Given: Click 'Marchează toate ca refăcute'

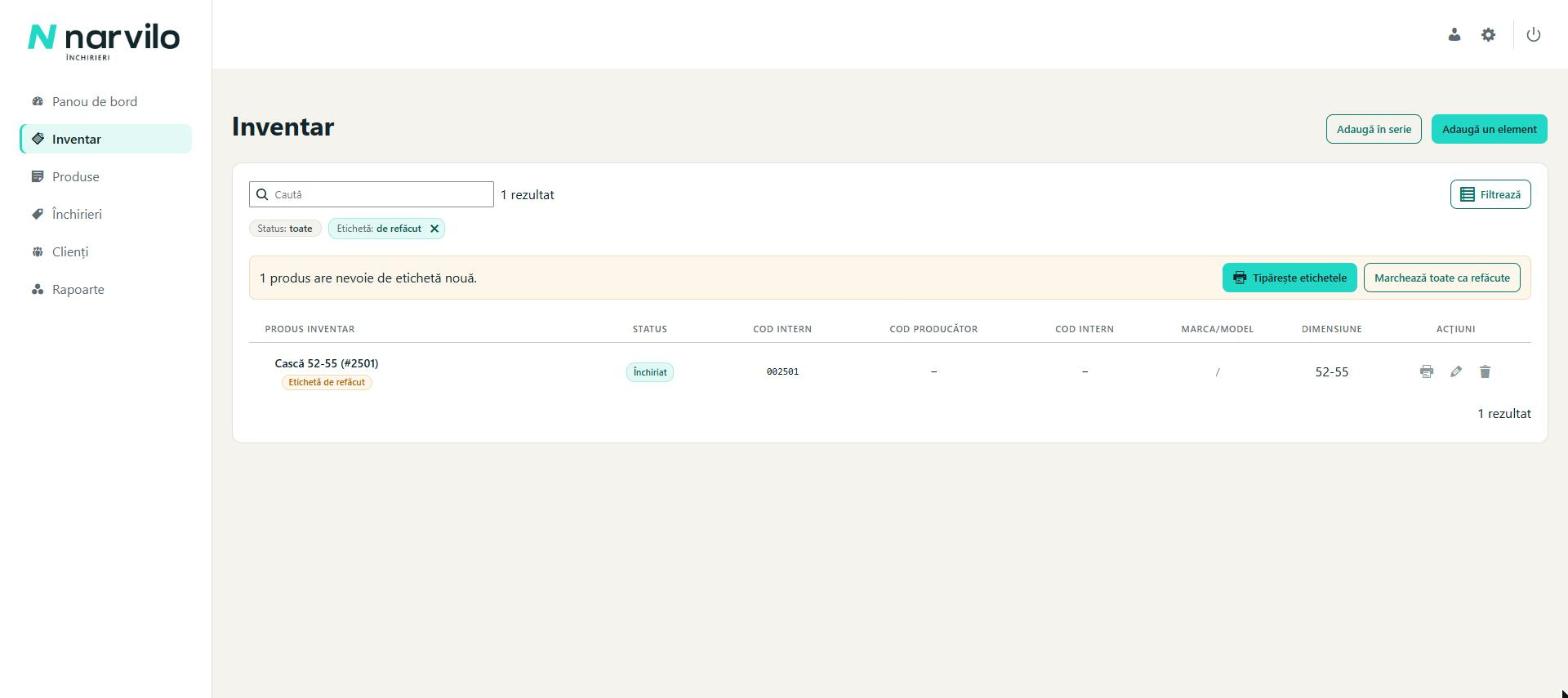Looking at the screenshot, I should coord(1442,278).
